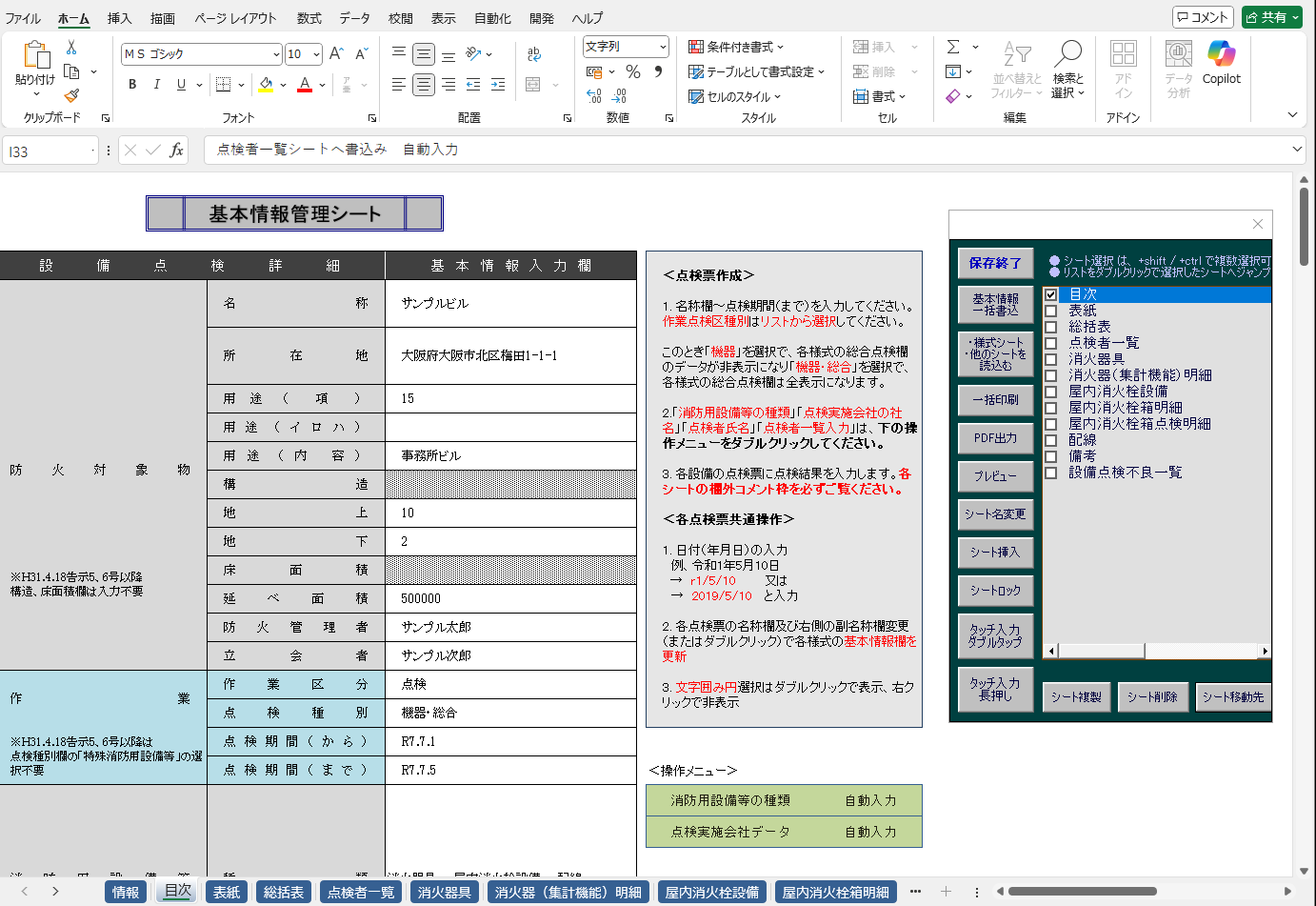Click the PDF出力 button
1316x906 pixels.
coord(995,438)
